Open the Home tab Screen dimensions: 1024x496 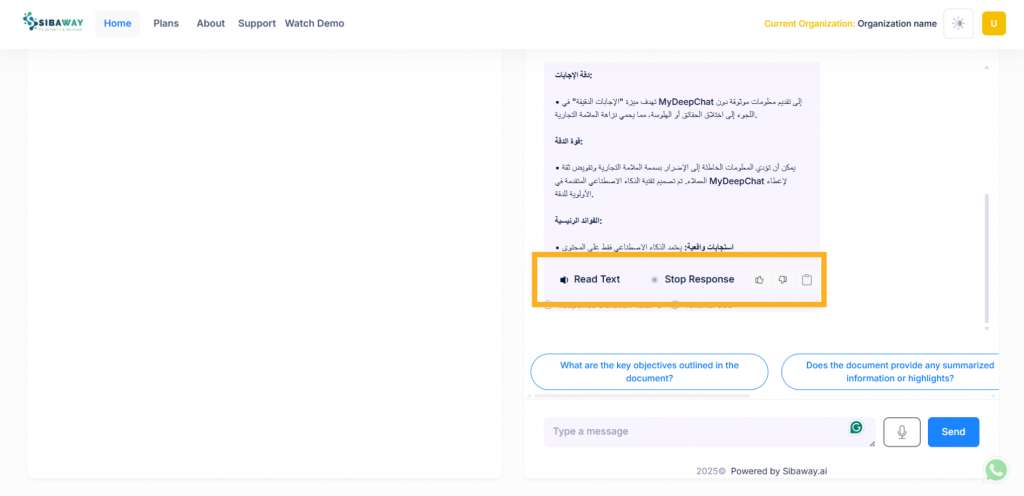tap(118, 23)
